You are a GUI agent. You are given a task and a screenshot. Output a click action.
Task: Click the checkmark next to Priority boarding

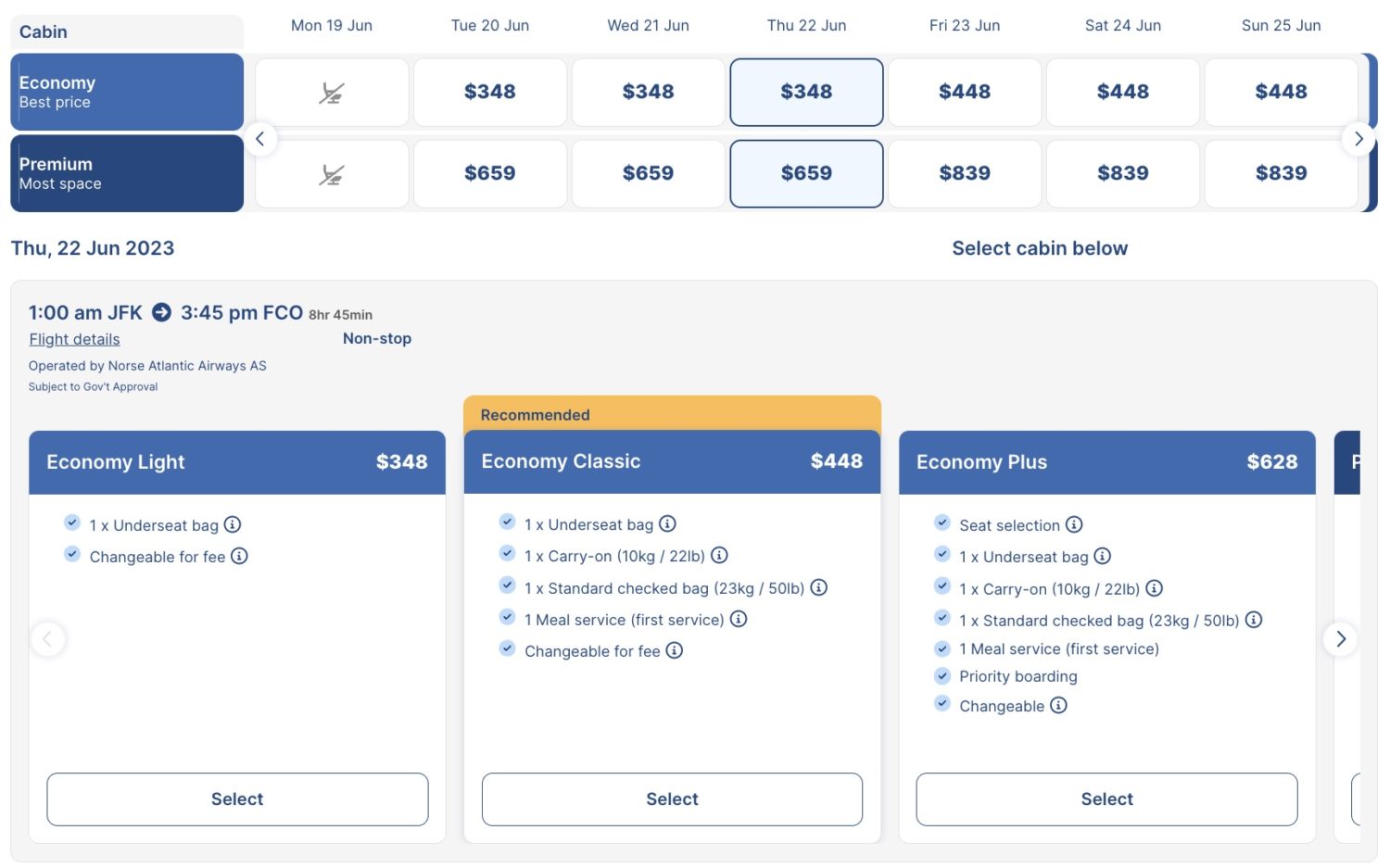pyautogui.click(x=941, y=674)
